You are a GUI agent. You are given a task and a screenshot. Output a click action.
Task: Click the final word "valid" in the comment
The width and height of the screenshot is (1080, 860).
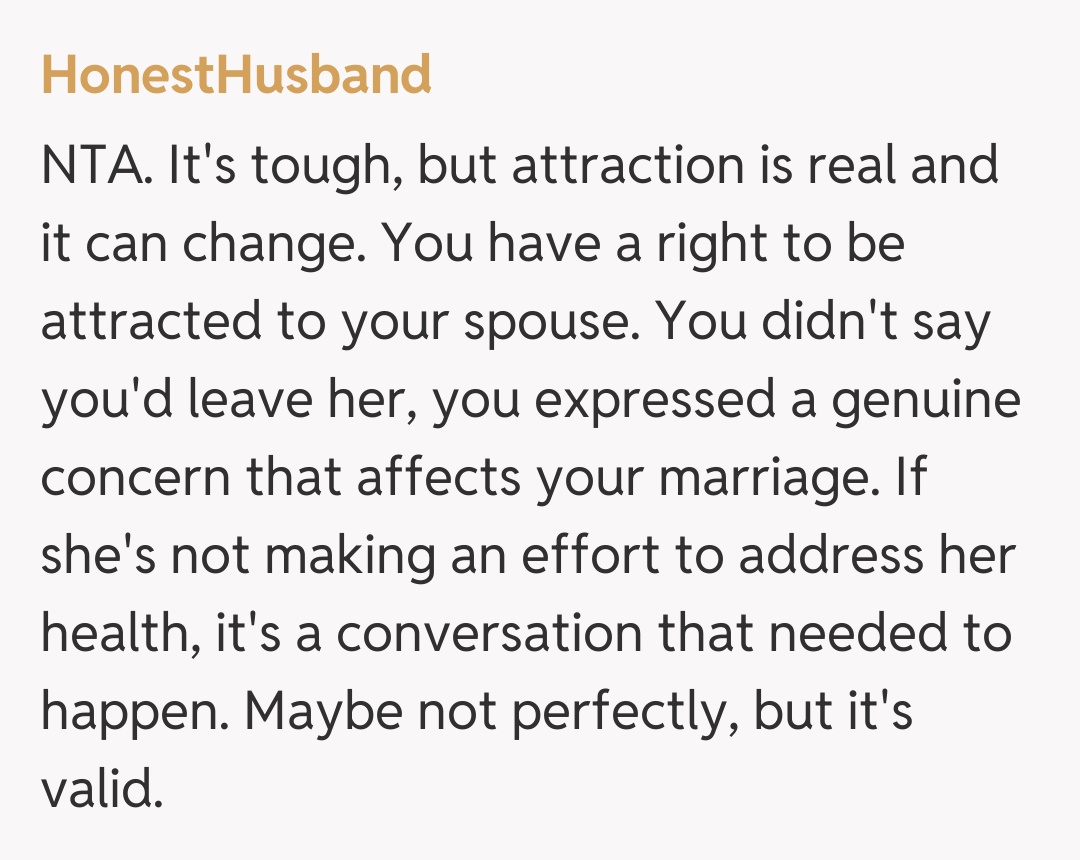click(x=98, y=790)
